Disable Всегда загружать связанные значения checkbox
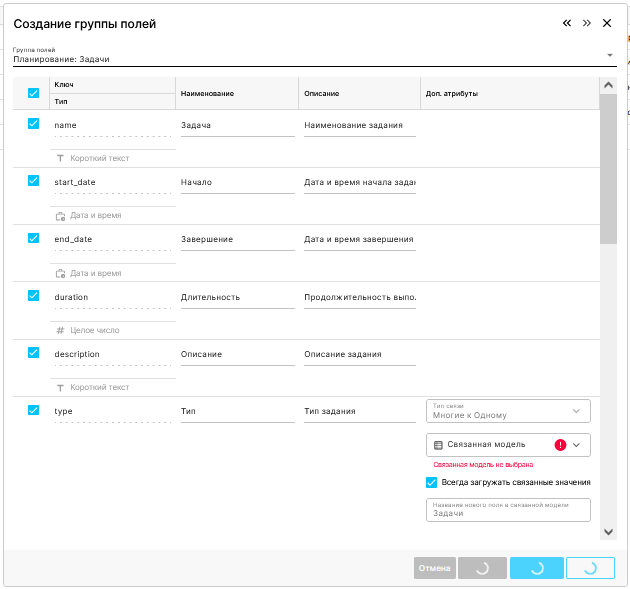Viewport: 630px width, 589px height. pyautogui.click(x=432, y=482)
